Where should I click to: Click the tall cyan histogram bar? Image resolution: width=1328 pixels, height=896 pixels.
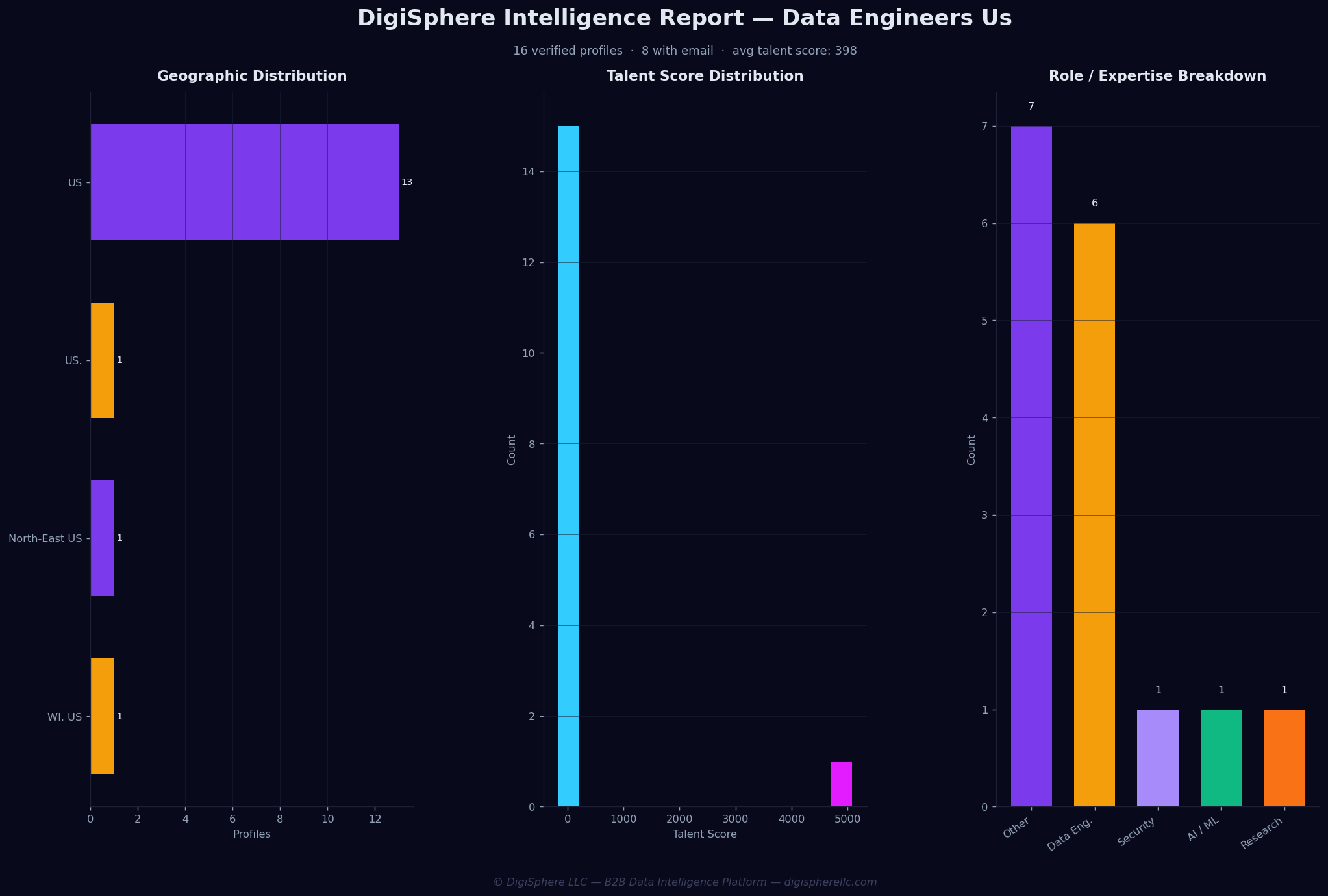(568, 466)
